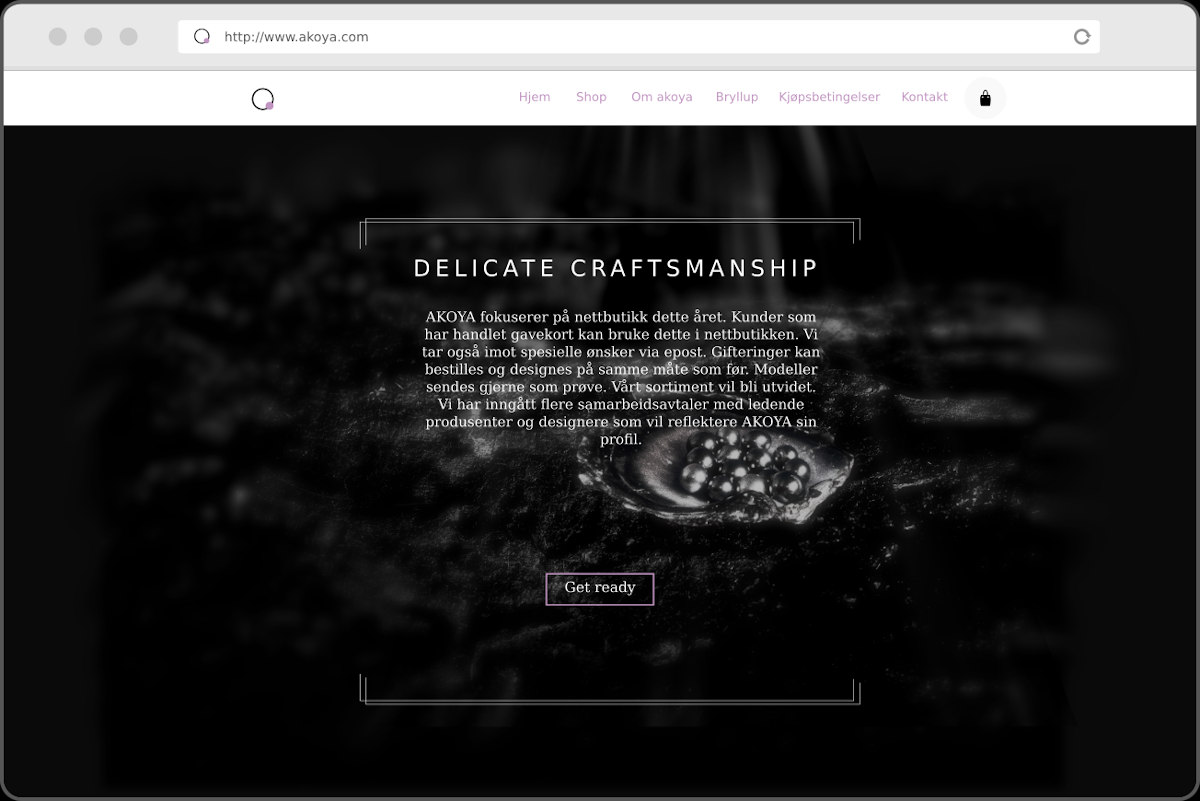View the Kjøpsbetingelser page

pos(829,97)
